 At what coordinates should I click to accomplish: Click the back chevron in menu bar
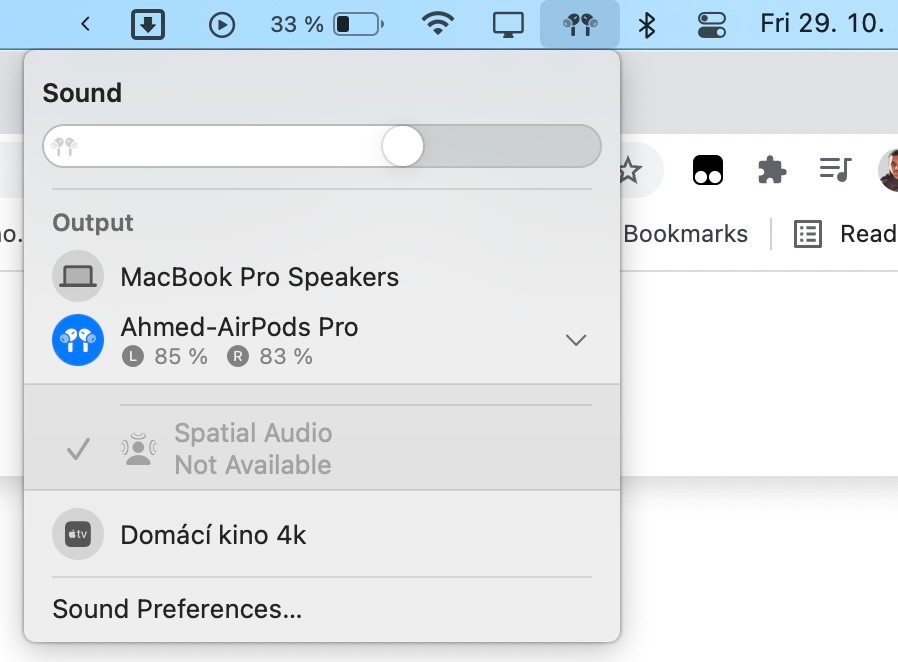click(85, 24)
